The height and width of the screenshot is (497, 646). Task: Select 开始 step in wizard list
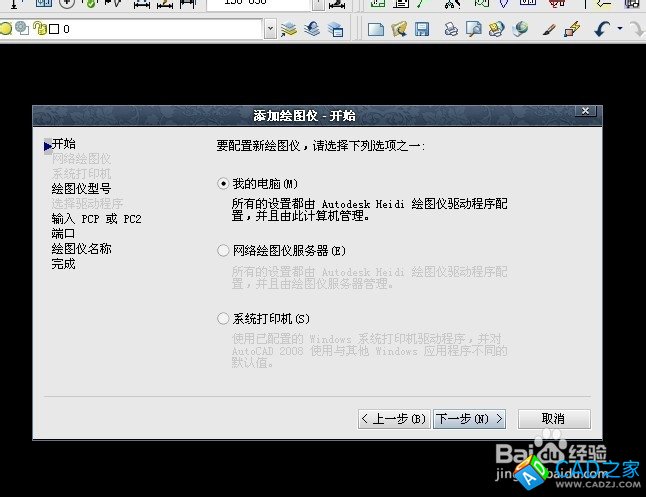[x=63, y=144]
